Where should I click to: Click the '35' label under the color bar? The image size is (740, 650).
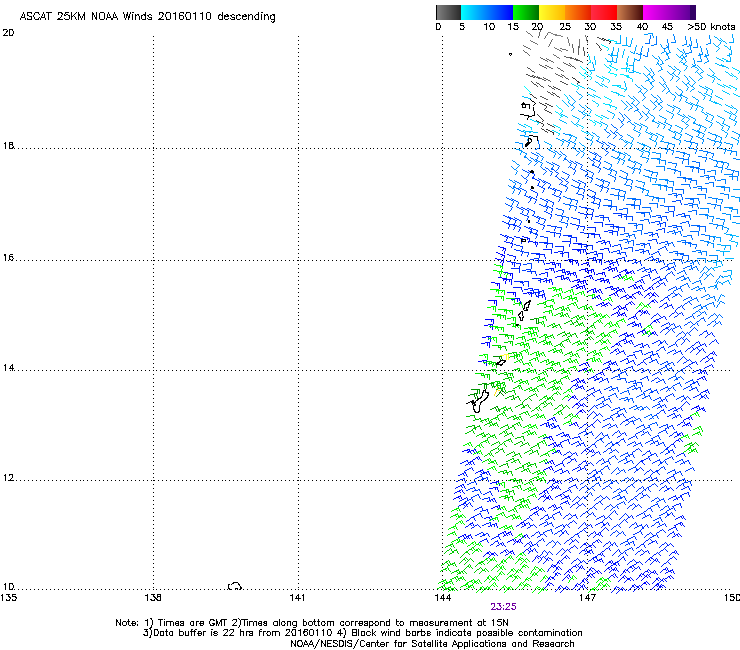click(x=616, y=26)
